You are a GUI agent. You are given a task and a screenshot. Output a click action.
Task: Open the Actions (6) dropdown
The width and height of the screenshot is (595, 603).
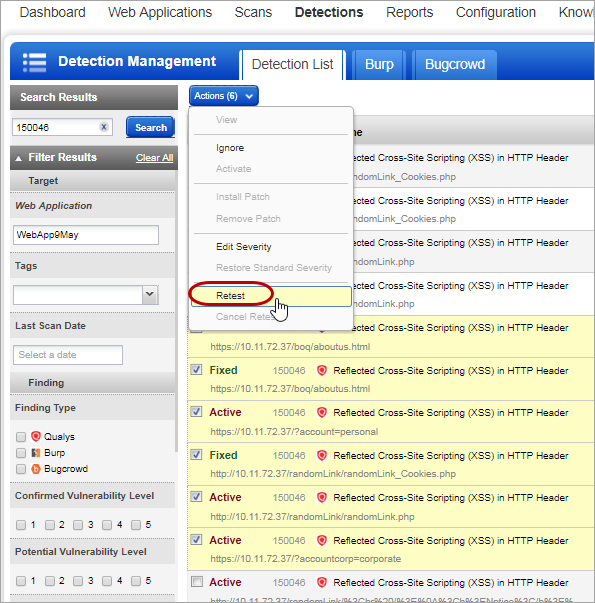click(223, 96)
